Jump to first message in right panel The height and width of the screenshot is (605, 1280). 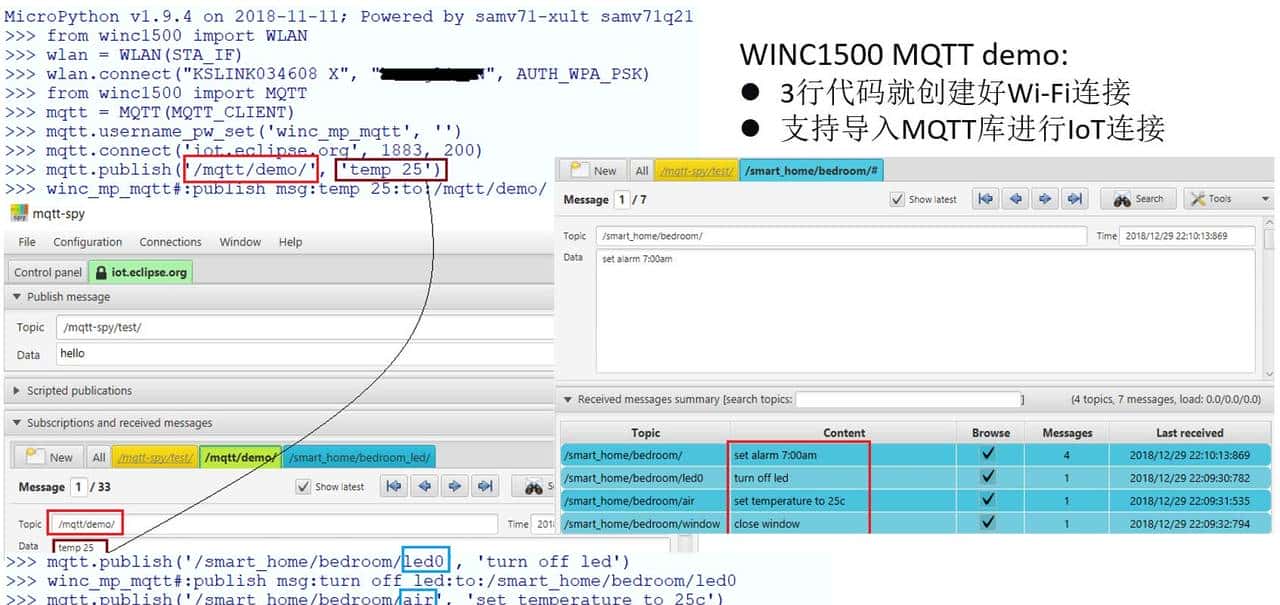(986, 199)
